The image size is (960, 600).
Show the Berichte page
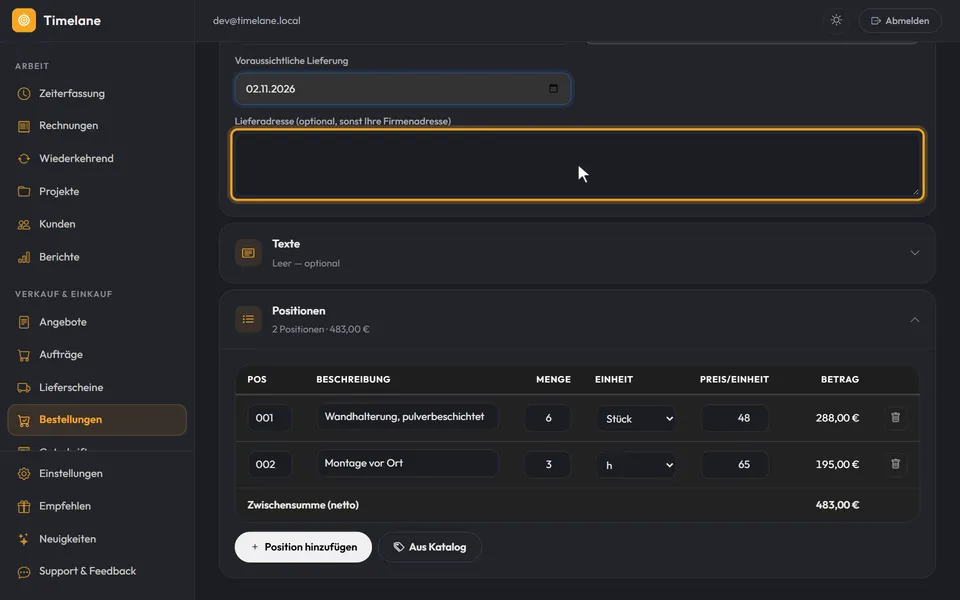[x=97, y=257]
